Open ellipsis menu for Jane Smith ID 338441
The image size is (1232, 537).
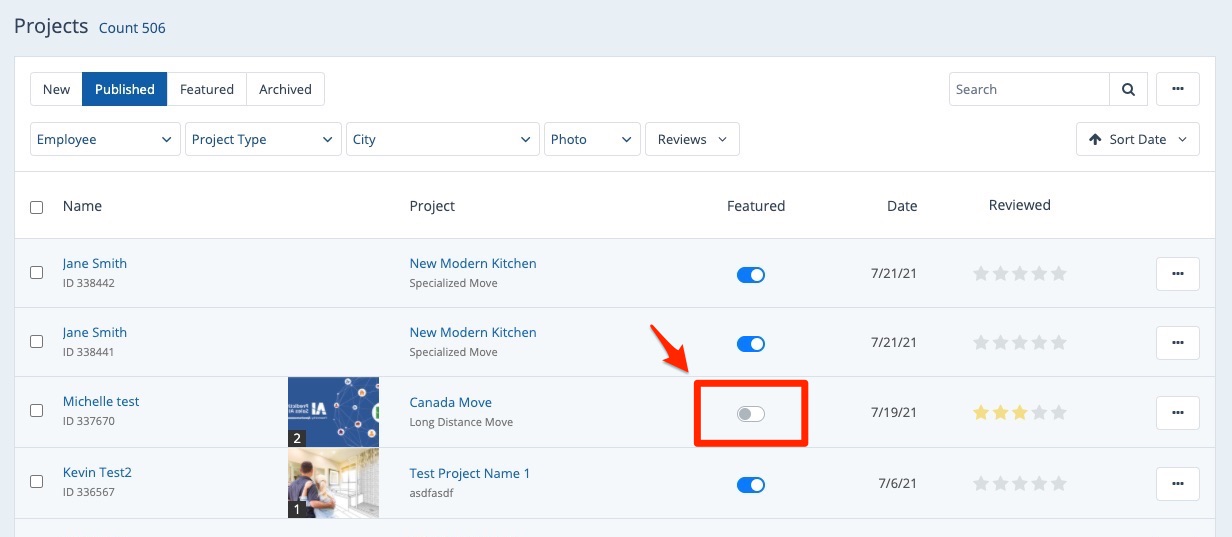tap(1178, 342)
